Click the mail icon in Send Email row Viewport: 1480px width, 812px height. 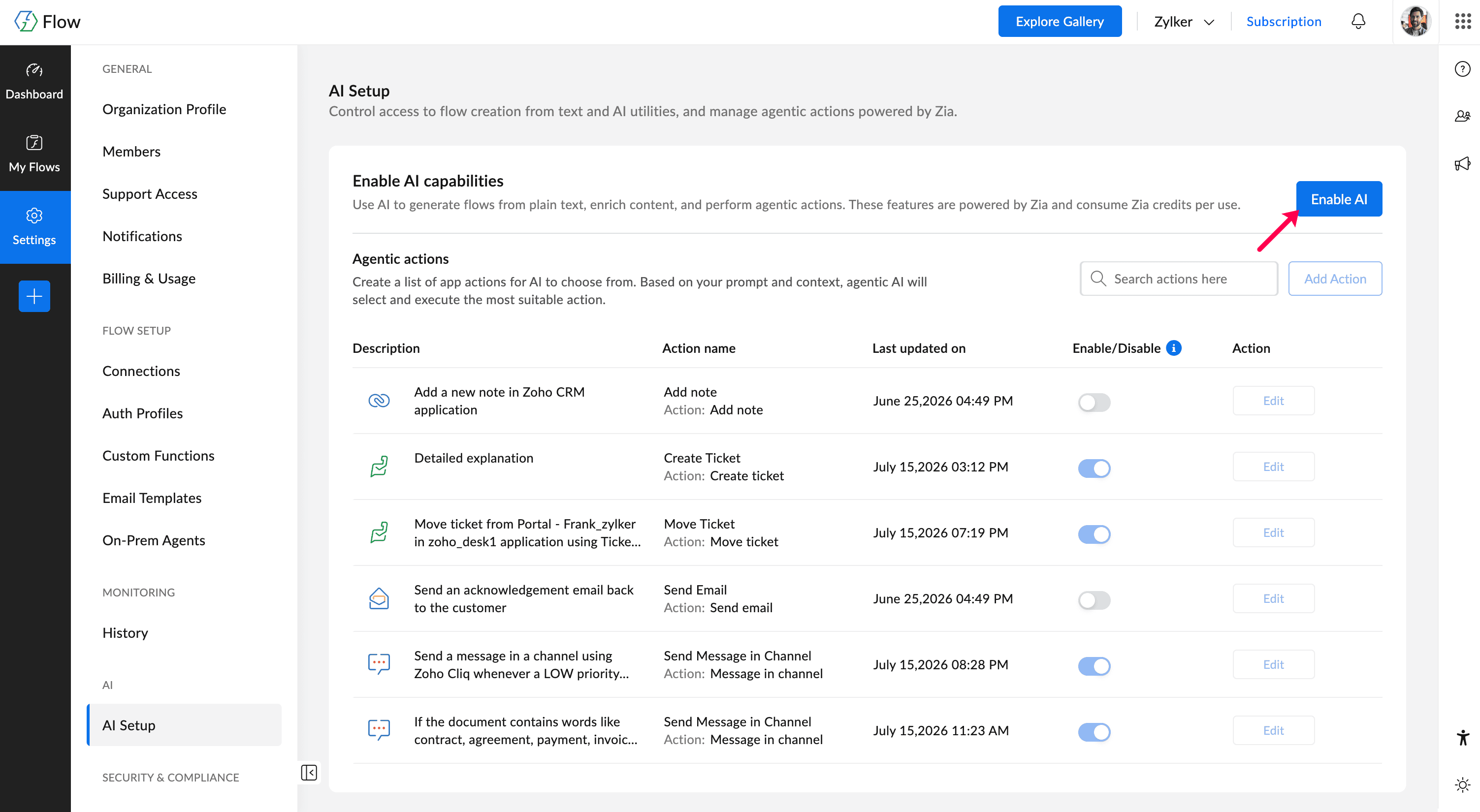tap(379, 599)
